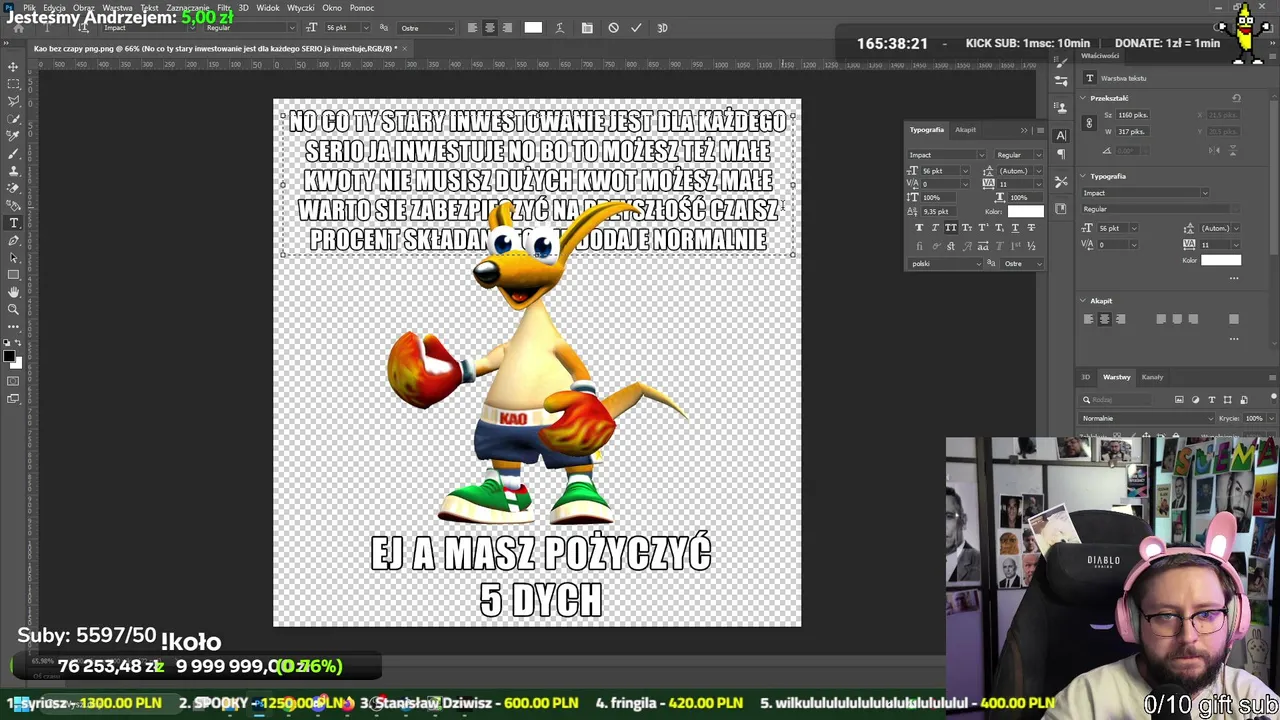This screenshot has height=720, width=1280.
Task: Convert text to 3D from options bar
Action: (x=662, y=28)
